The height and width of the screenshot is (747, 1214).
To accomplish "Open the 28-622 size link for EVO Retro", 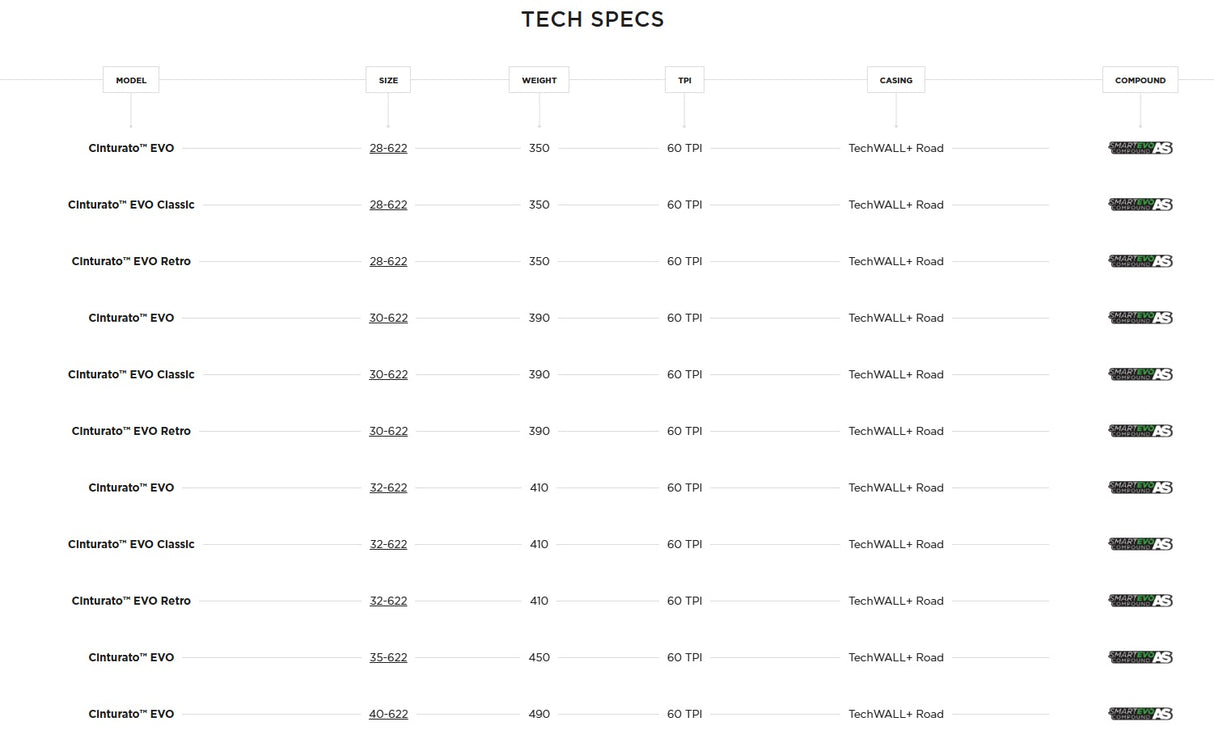I will click(388, 262).
